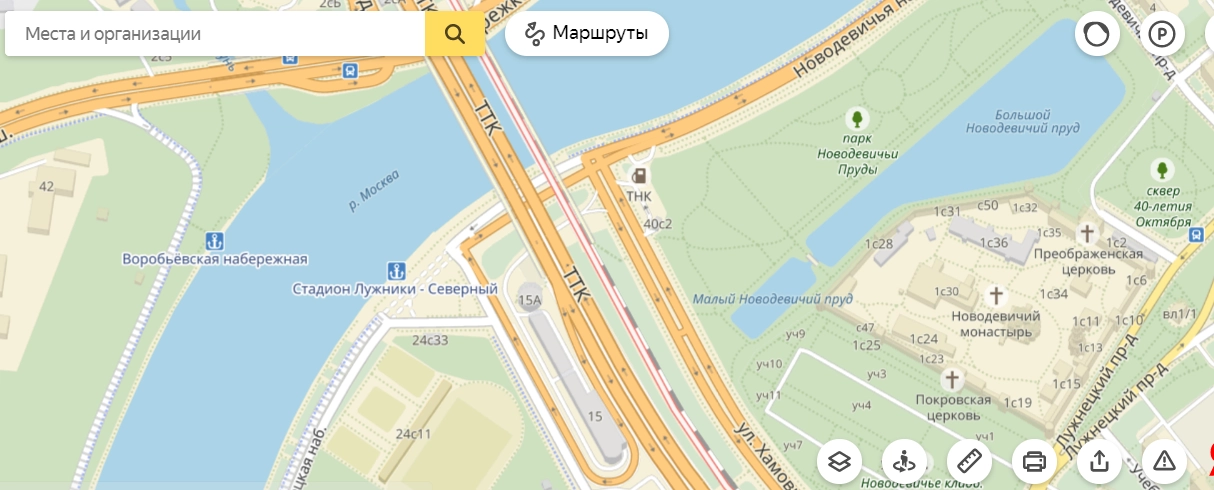Screen dimensions: 1214x490
Task: Select the Преображенская церковь cross icon
Action: [1087, 234]
